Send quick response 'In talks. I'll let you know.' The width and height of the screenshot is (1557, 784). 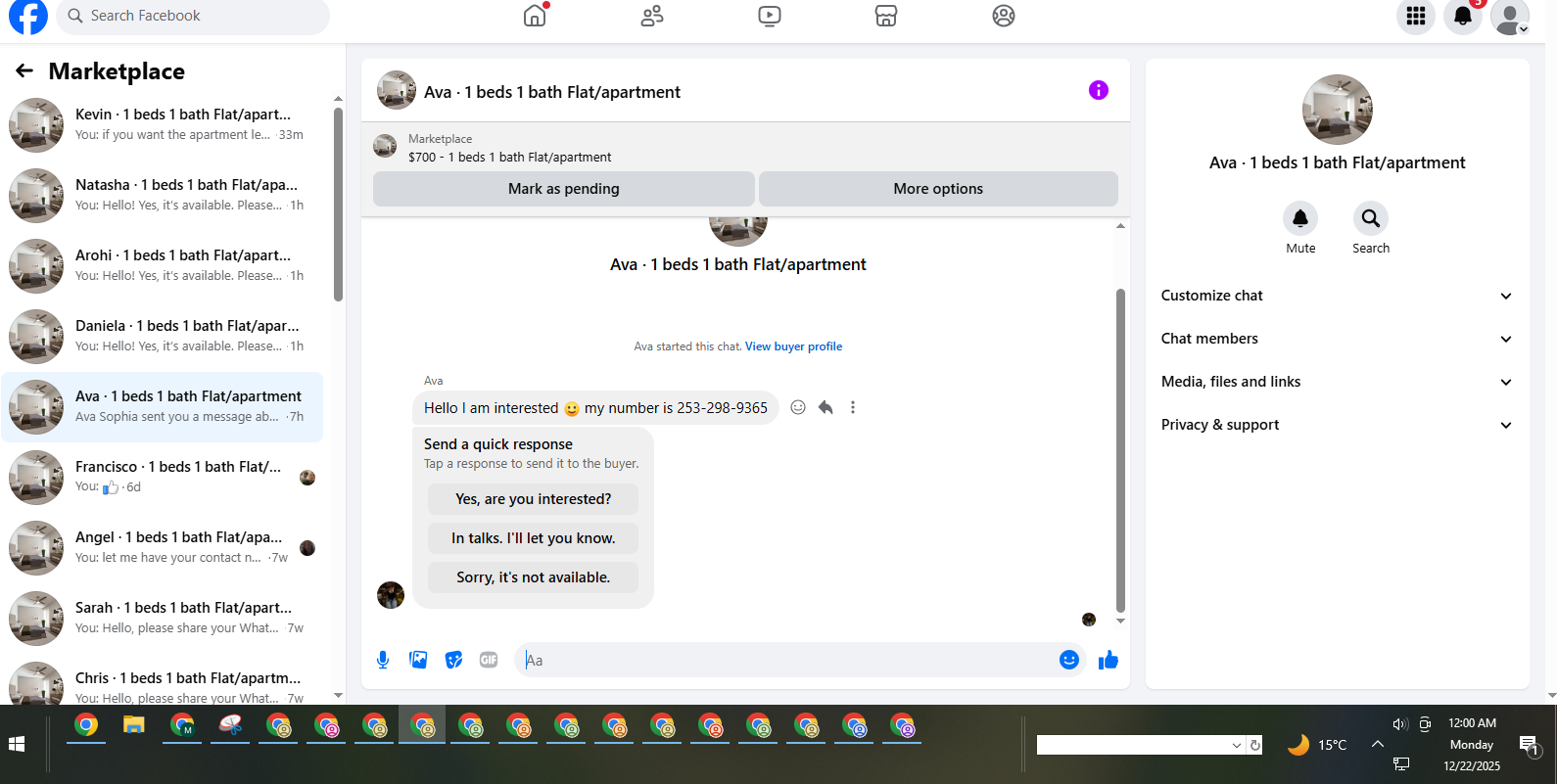[533, 538]
